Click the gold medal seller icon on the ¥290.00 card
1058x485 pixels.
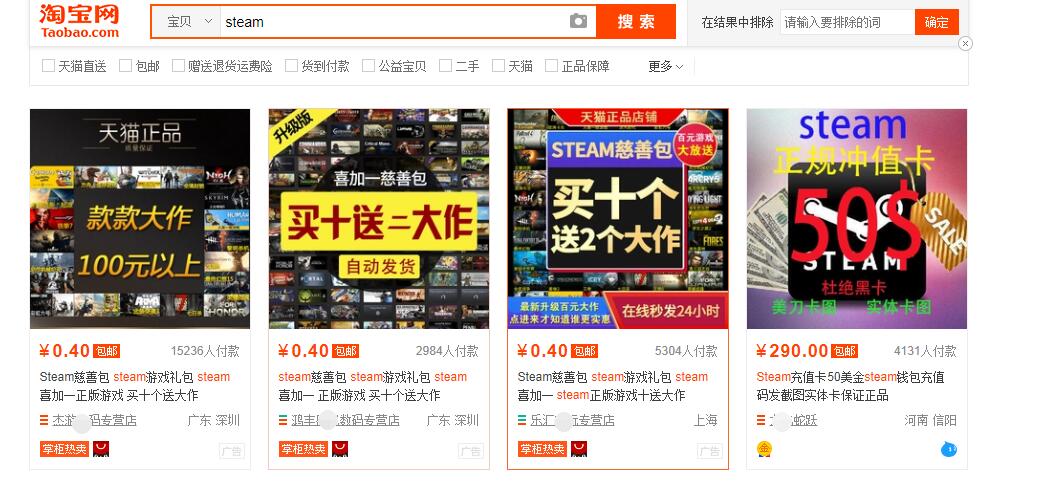[x=764, y=449]
